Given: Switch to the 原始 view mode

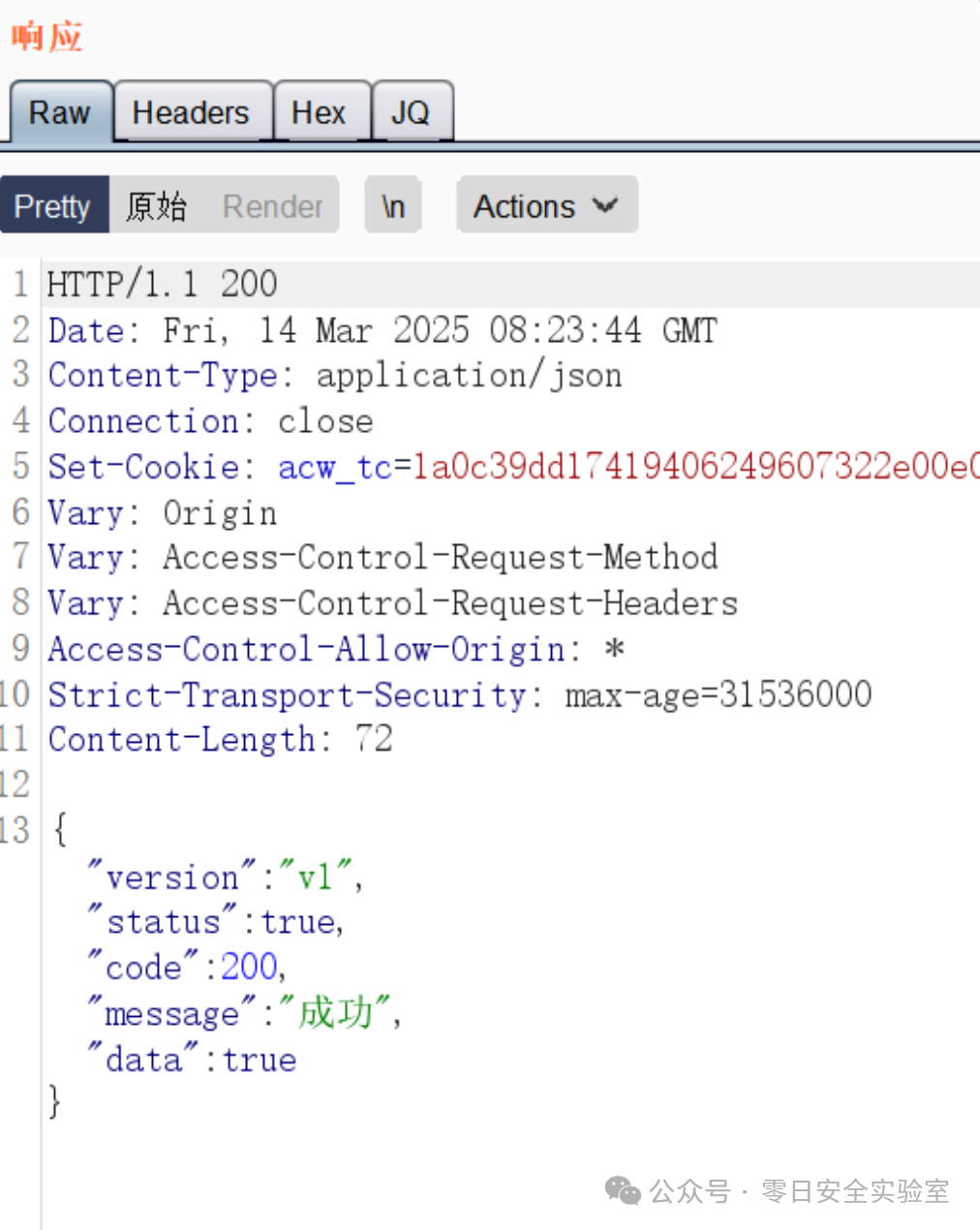Looking at the screenshot, I should pos(156,206).
